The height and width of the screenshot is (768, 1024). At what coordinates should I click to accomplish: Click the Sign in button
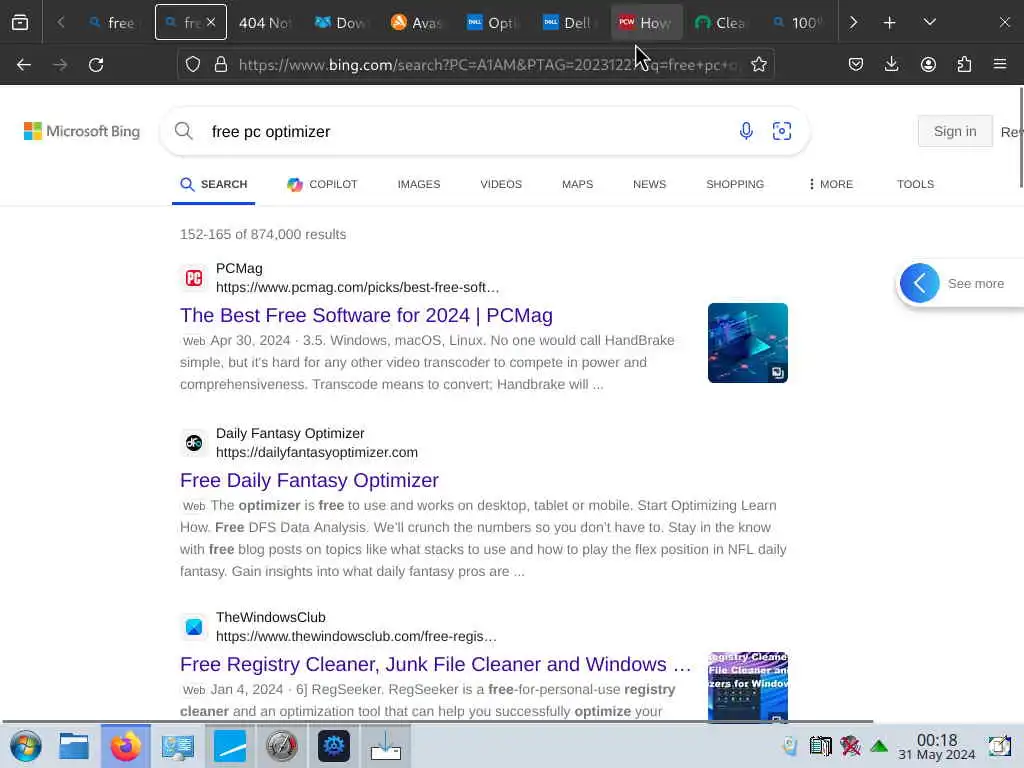point(955,131)
